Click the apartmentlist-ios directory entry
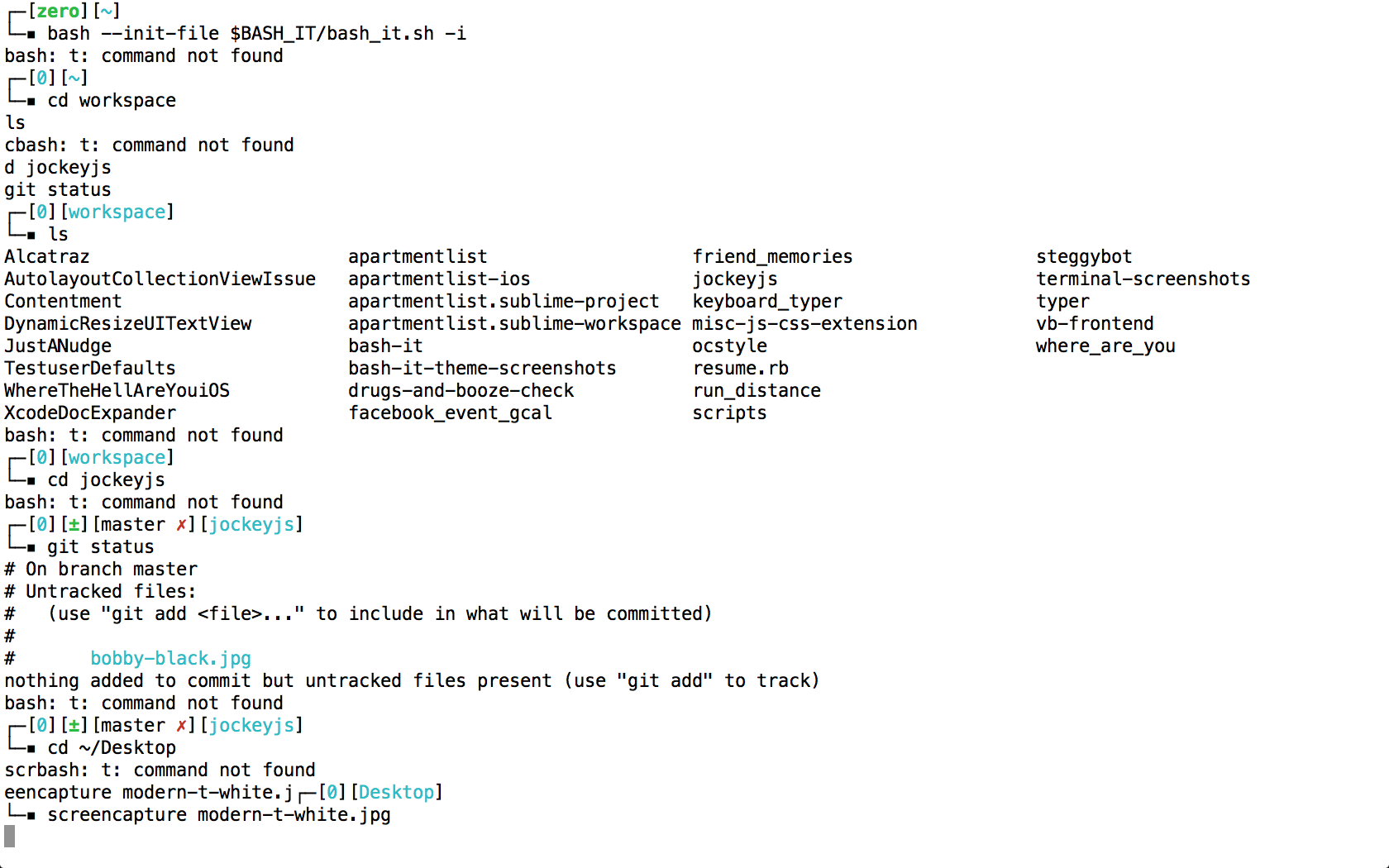This screenshot has height=868, width=1389. click(439, 279)
